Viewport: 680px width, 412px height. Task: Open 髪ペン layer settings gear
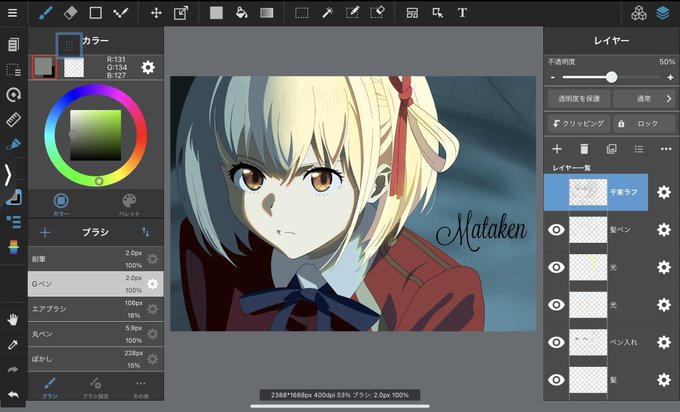pos(664,230)
